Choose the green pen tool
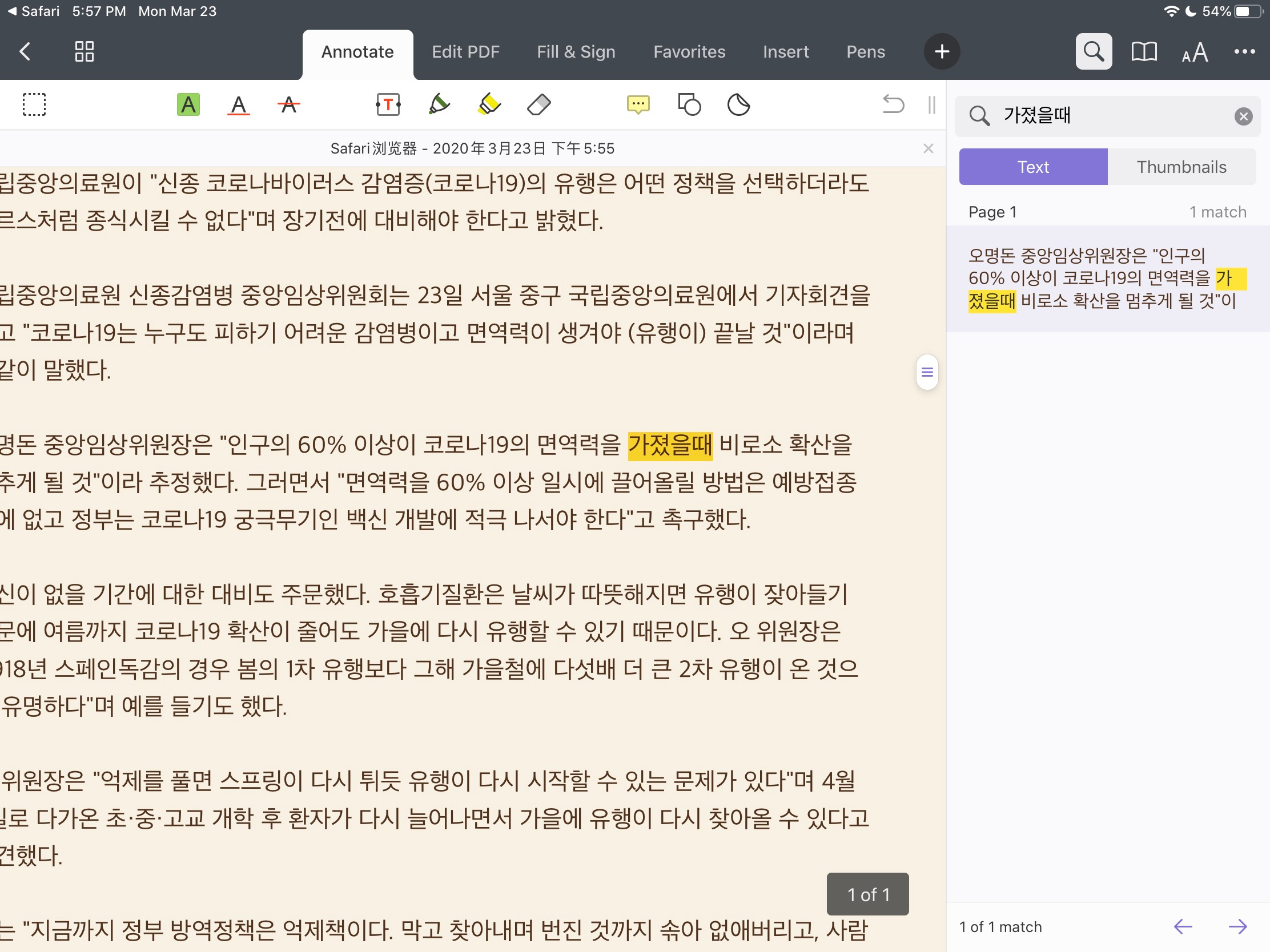The width and height of the screenshot is (1270, 952). click(x=439, y=105)
